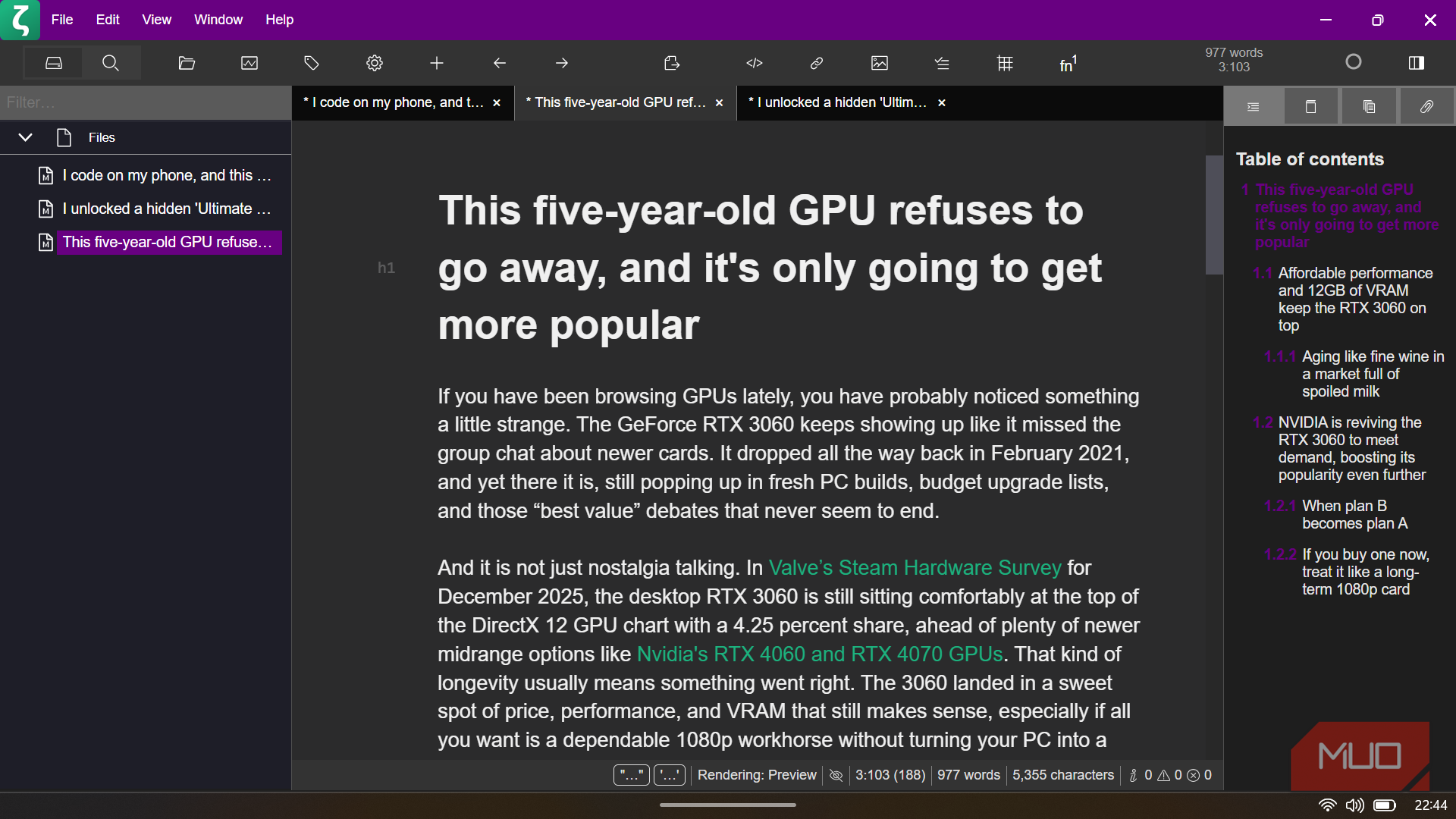
Task: Click the insert image toolbar icon
Action: point(880,63)
